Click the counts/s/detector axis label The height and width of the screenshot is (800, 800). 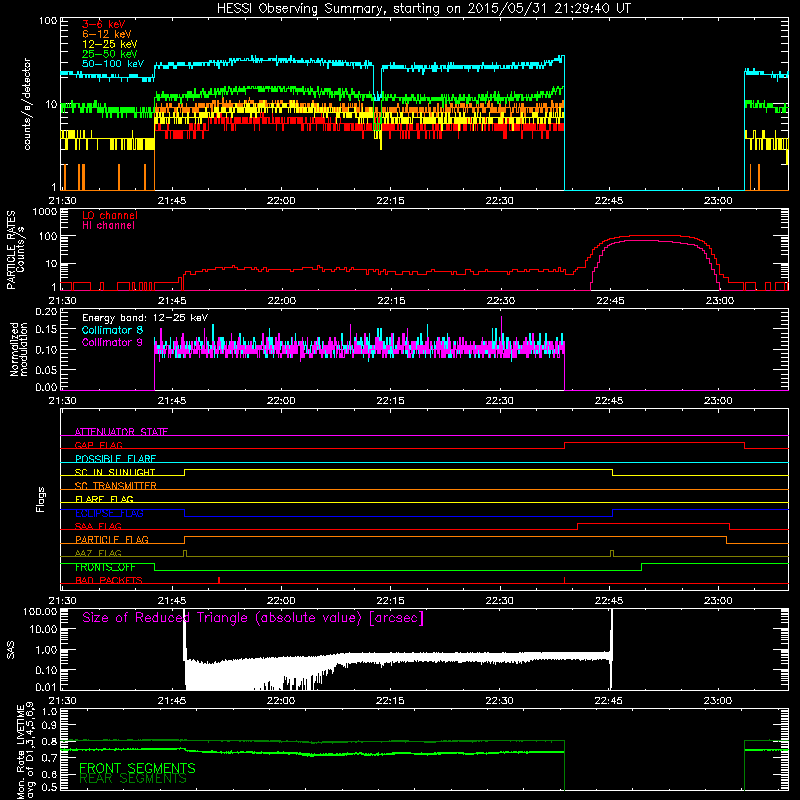tap(27, 104)
